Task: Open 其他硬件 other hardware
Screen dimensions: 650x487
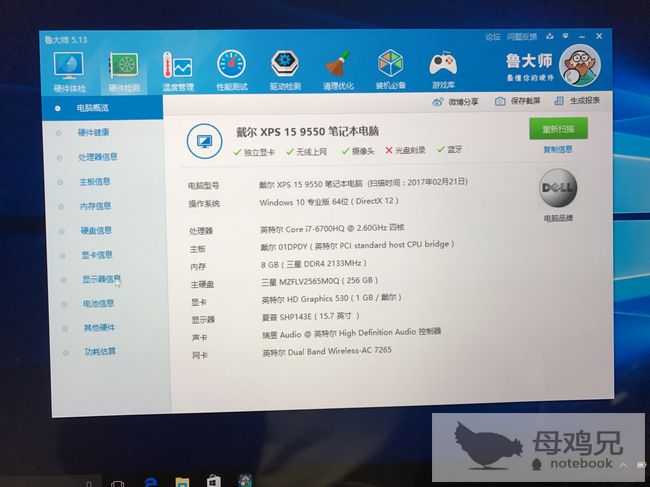Action: 99,328
